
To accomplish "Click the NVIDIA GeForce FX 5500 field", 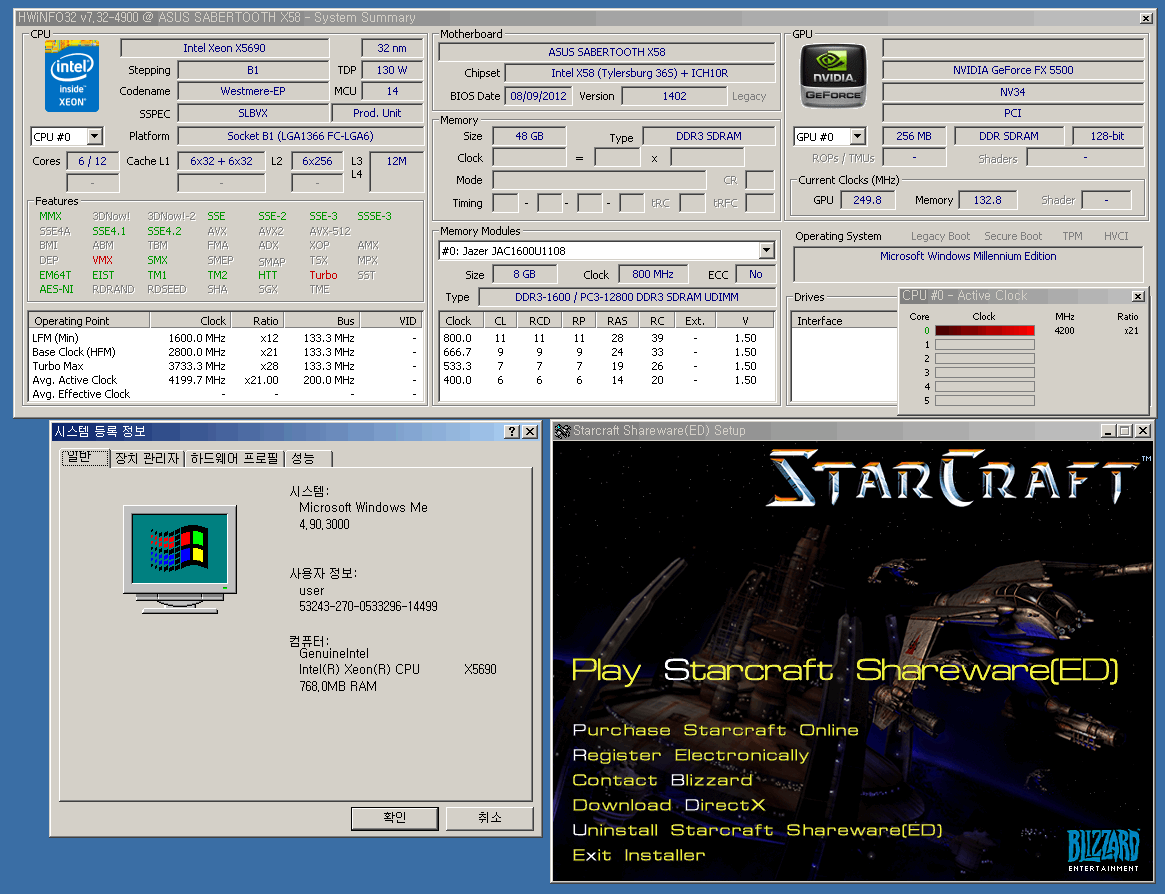I will tap(1013, 71).
